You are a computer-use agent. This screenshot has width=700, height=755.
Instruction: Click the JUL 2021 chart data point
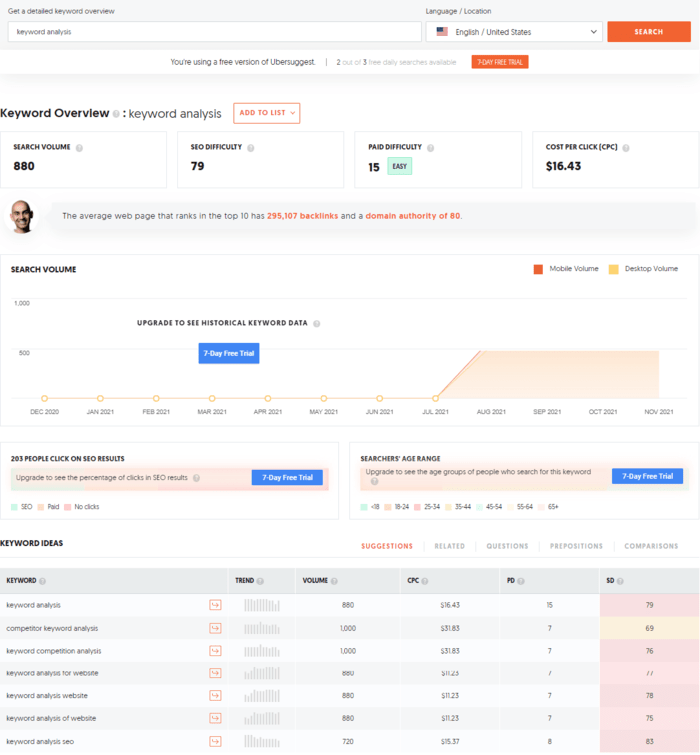(435, 399)
